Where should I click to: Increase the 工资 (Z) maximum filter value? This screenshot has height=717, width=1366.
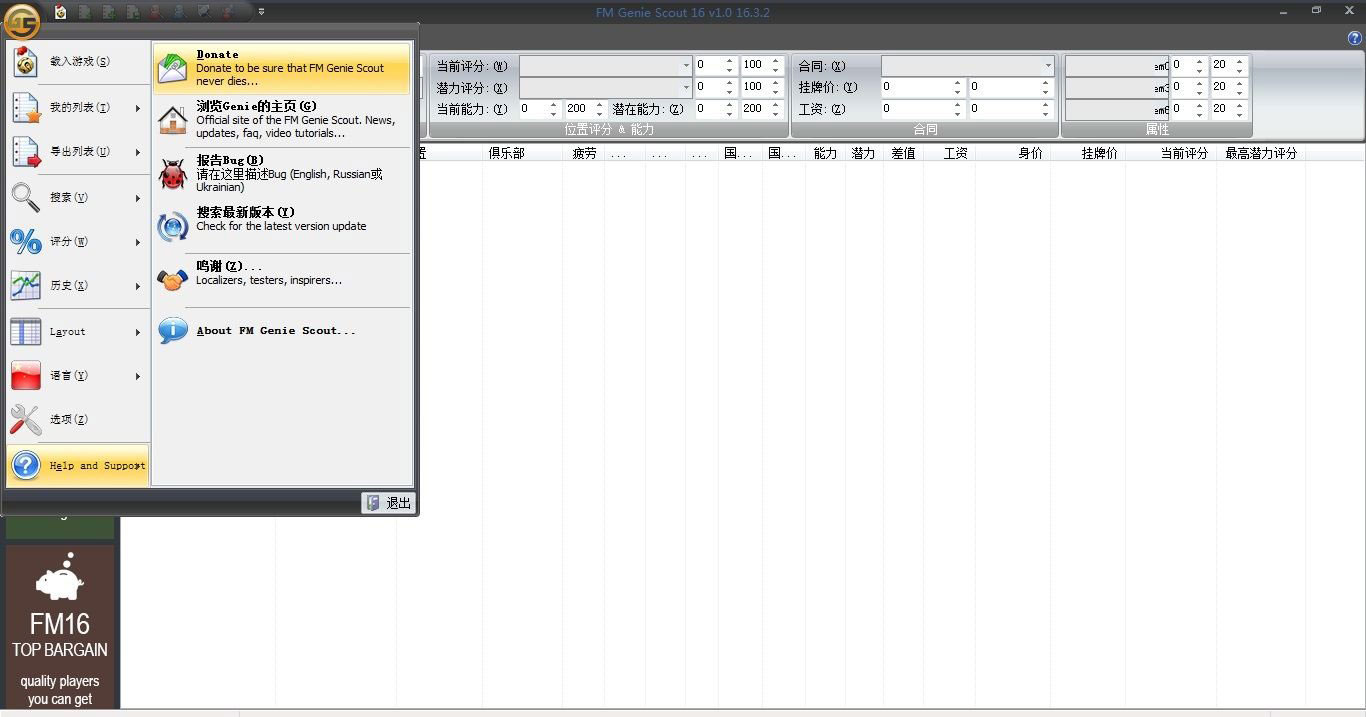pyautogui.click(x=1047, y=104)
